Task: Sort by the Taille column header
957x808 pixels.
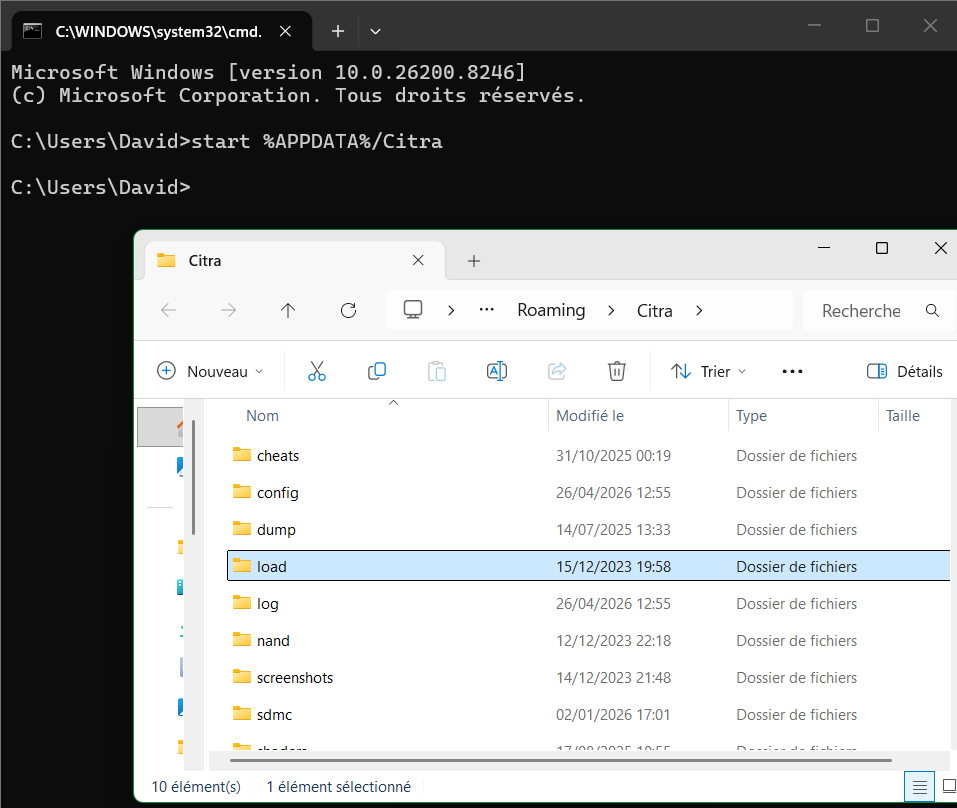Action: [903, 416]
